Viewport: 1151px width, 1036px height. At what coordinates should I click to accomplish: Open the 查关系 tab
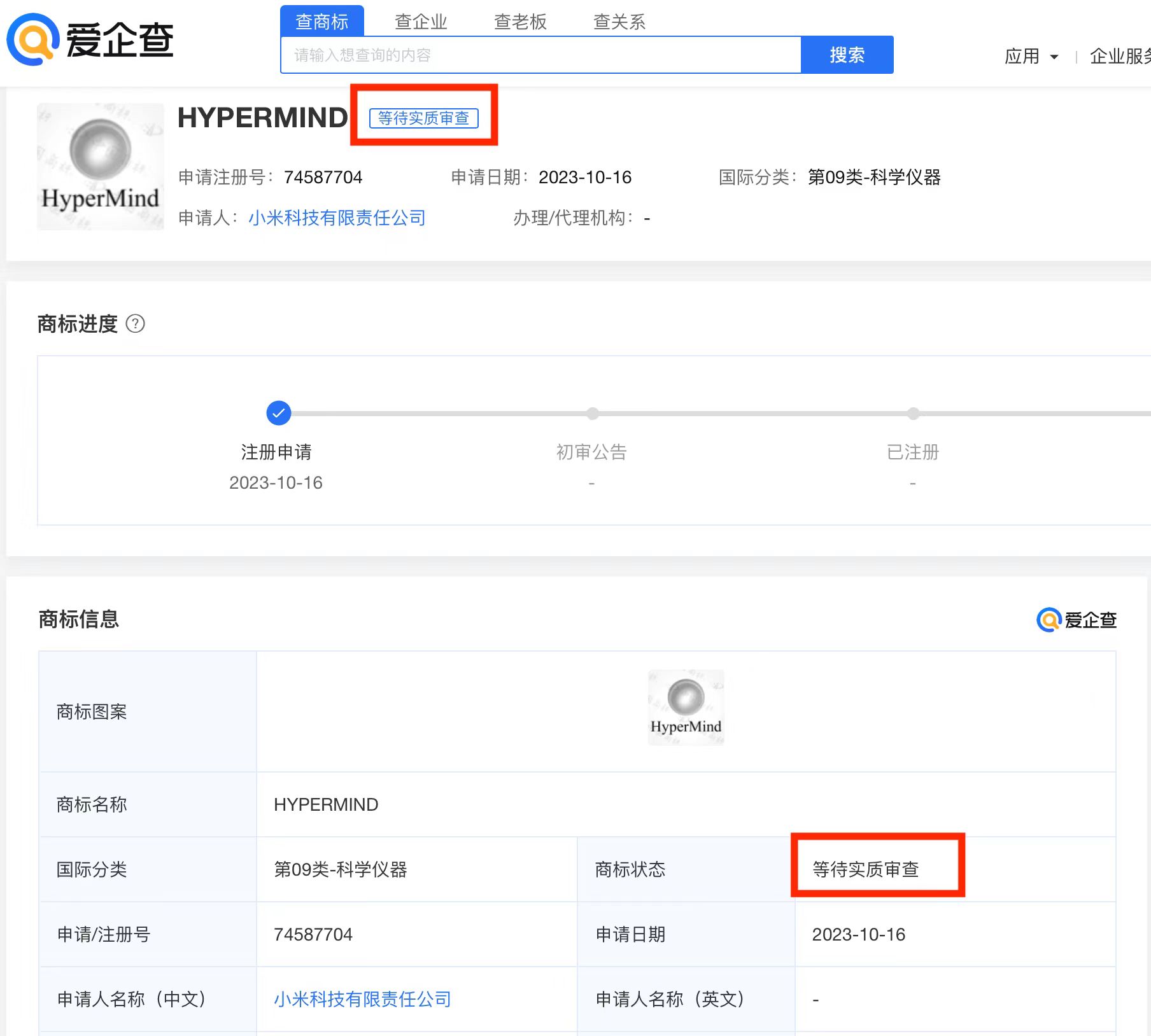[619, 21]
